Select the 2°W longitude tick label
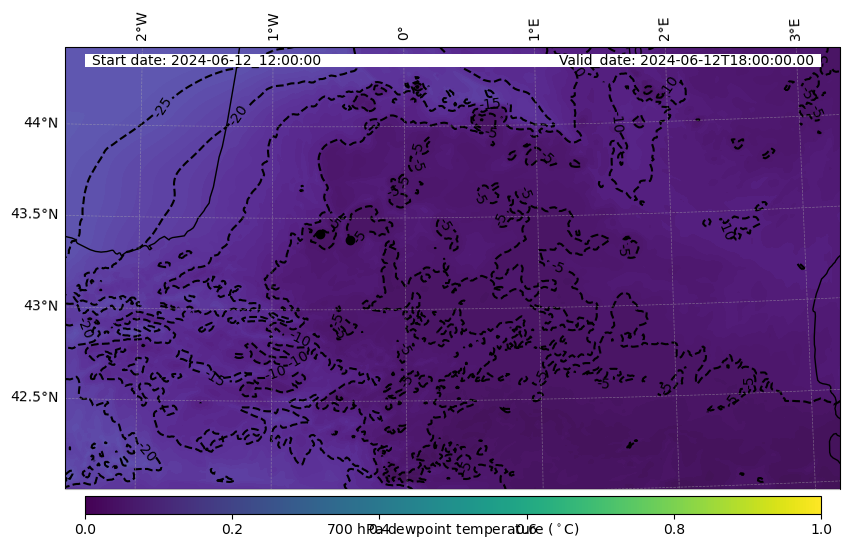This screenshot has height=557, width=850. point(141,28)
